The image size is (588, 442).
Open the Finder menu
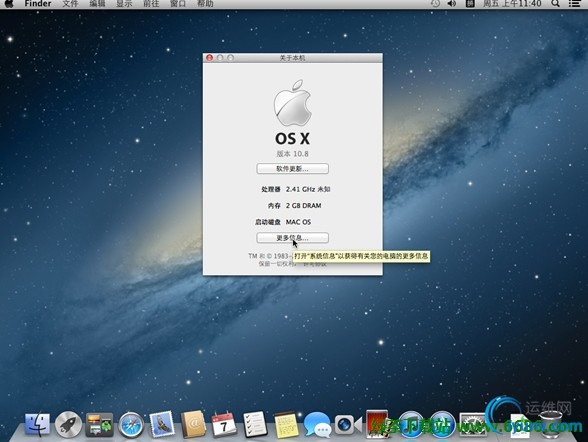[x=38, y=4]
